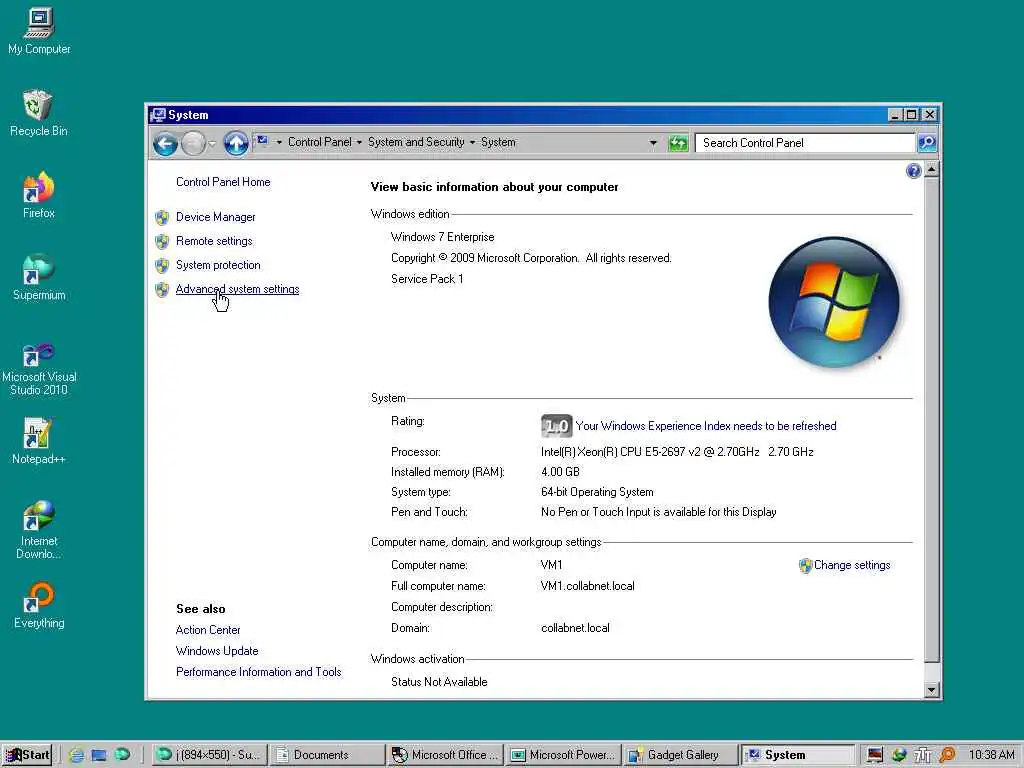Click System in the breadcrumb path
The height and width of the screenshot is (768, 1024).
pyautogui.click(x=498, y=142)
